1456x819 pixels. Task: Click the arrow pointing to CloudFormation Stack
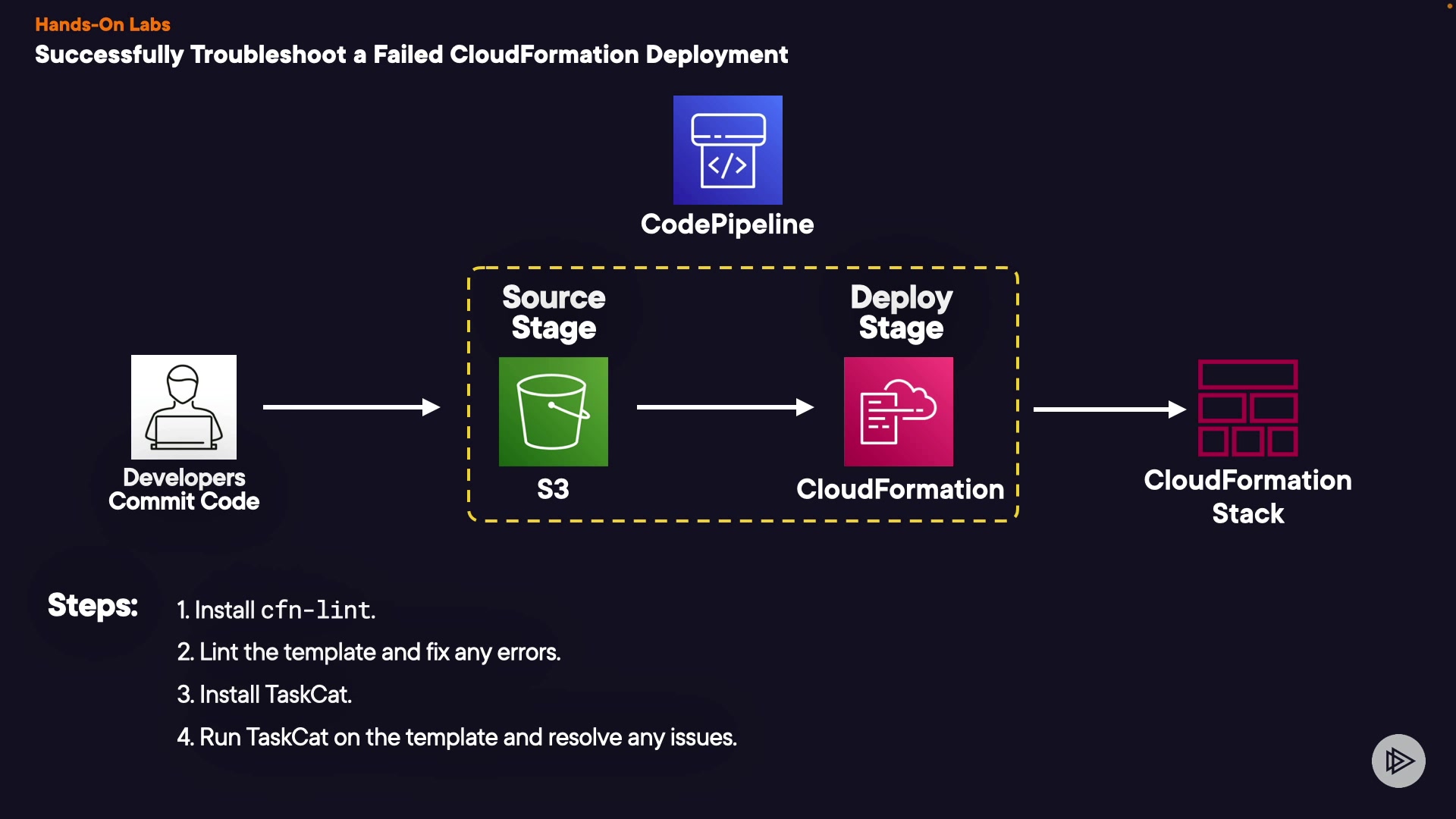point(1109,409)
